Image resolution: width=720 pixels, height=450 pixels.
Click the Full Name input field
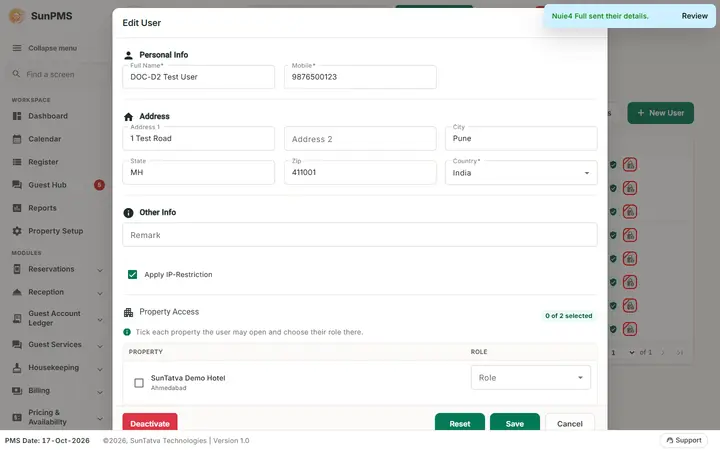[198, 77]
